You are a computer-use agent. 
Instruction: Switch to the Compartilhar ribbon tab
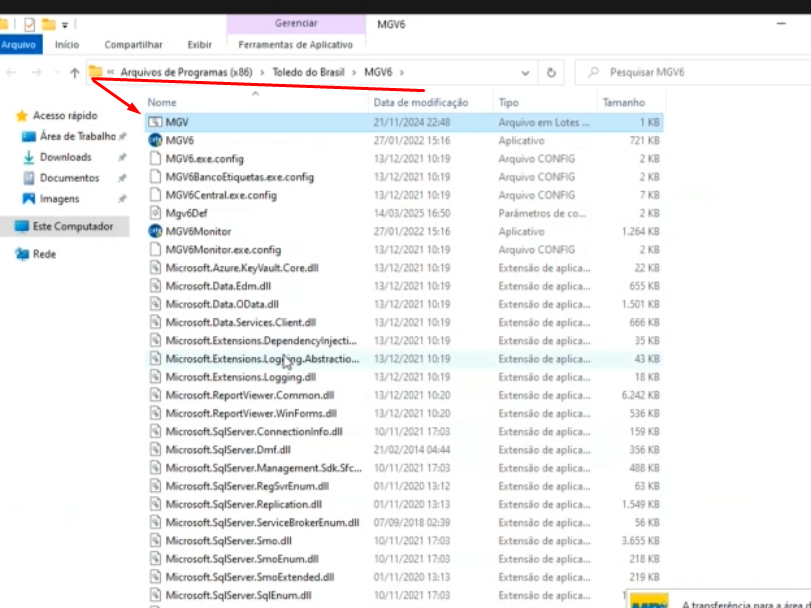pyautogui.click(x=133, y=45)
